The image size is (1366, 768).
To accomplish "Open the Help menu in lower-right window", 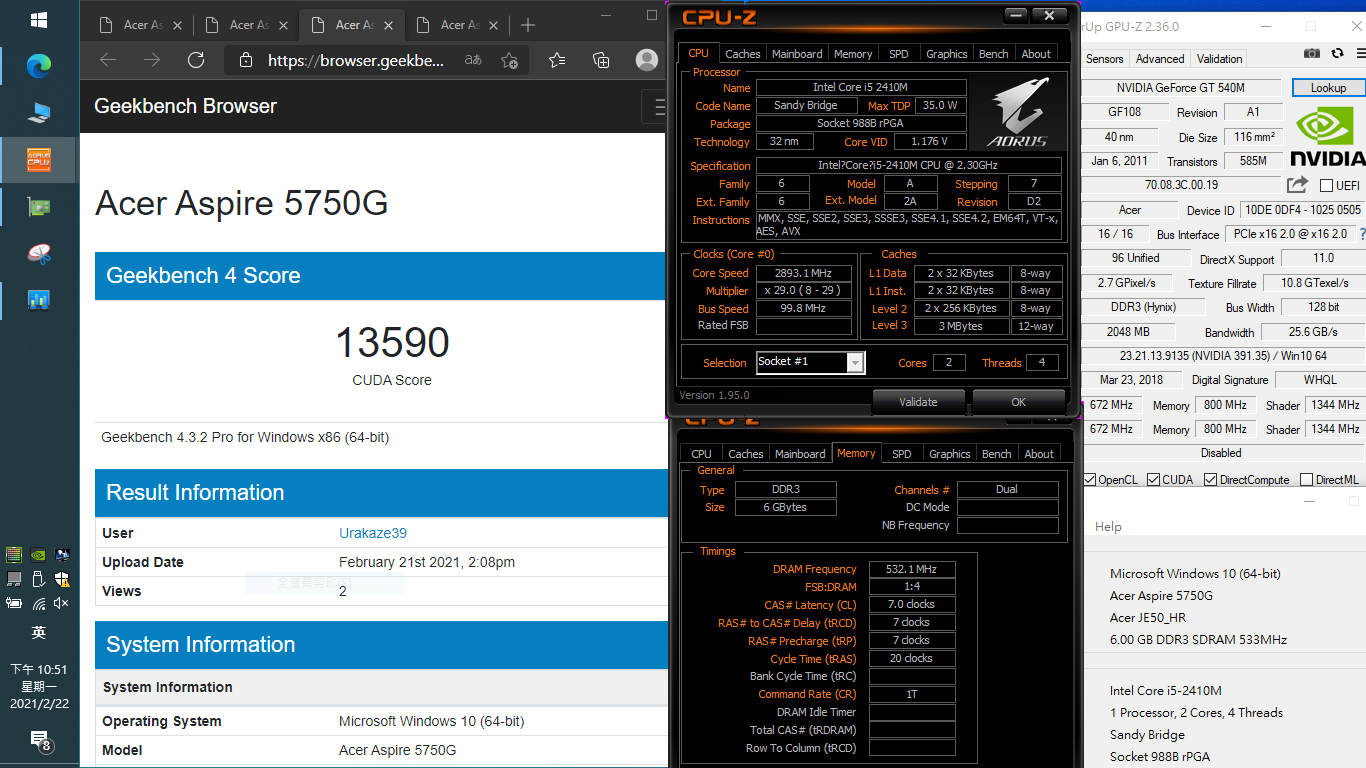I will [x=1108, y=527].
